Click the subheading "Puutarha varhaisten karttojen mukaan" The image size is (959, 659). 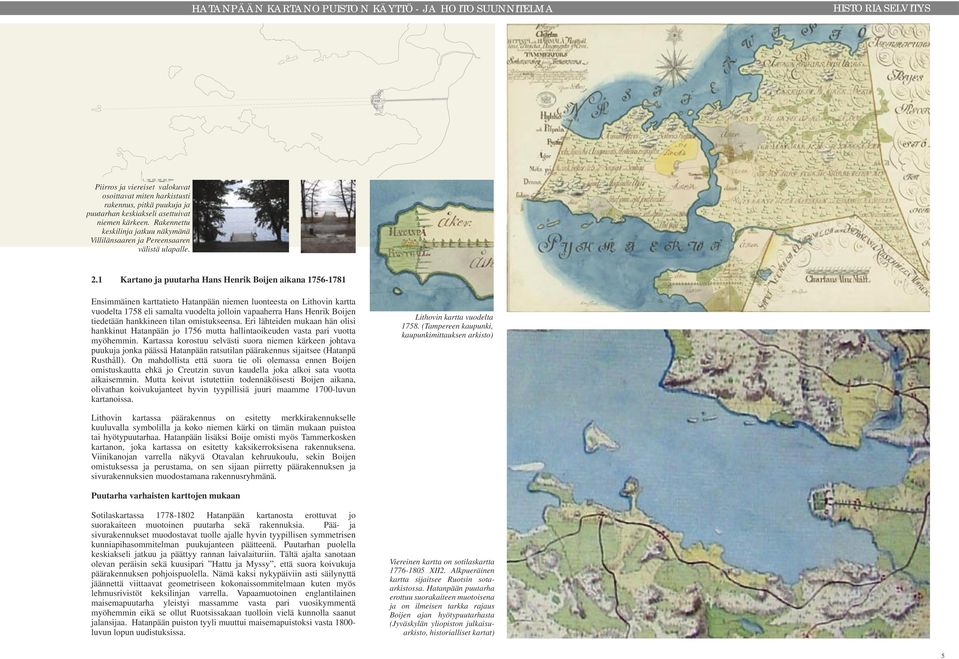[166, 496]
